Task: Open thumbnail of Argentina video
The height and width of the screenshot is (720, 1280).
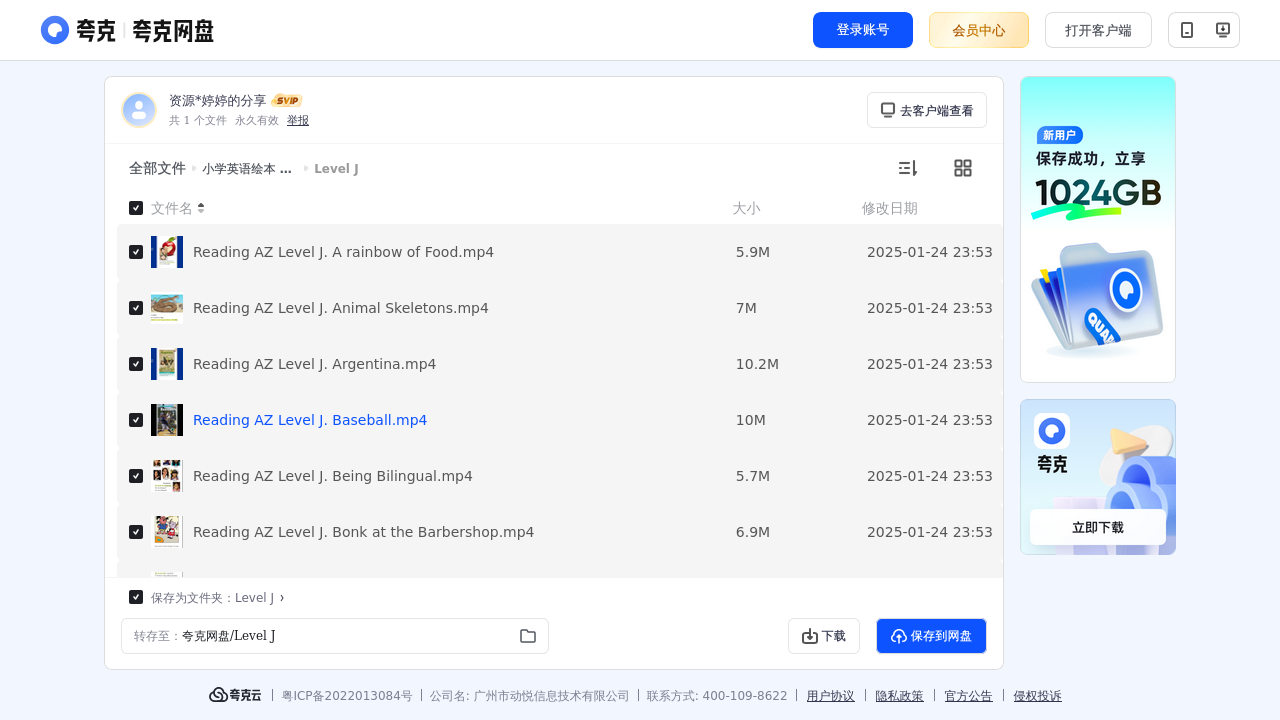Action: pyautogui.click(x=167, y=364)
